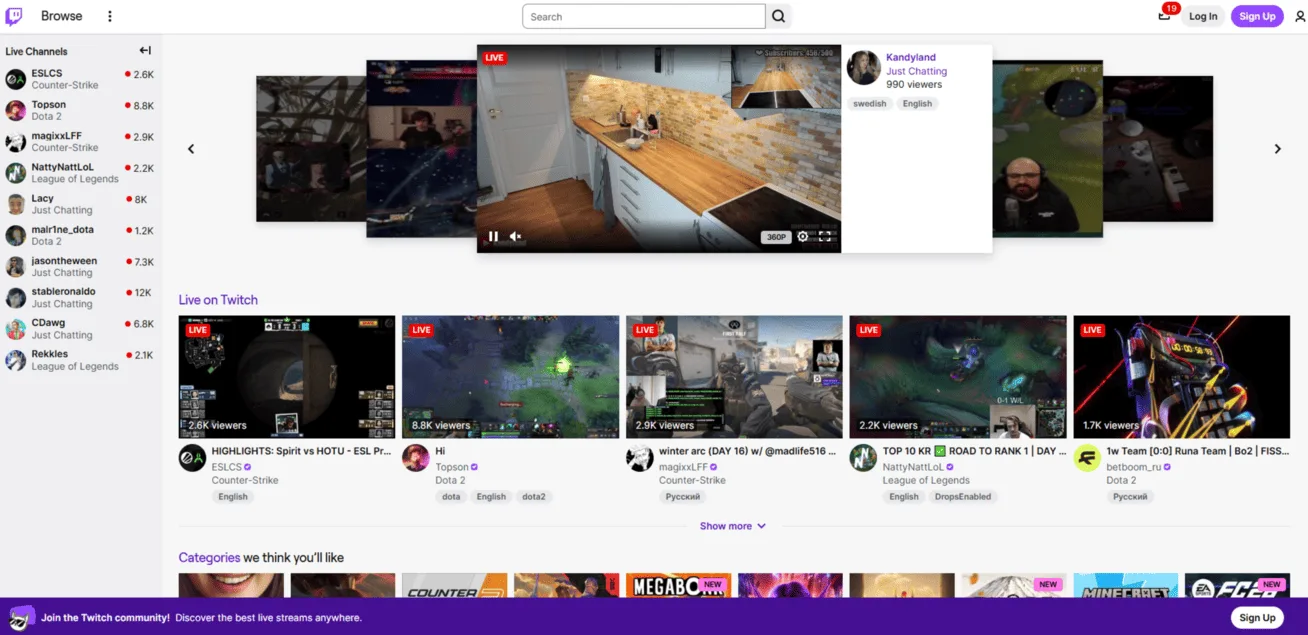Change the 360P quality setting
The width and height of the screenshot is (1308, 635).
point(776,237)
